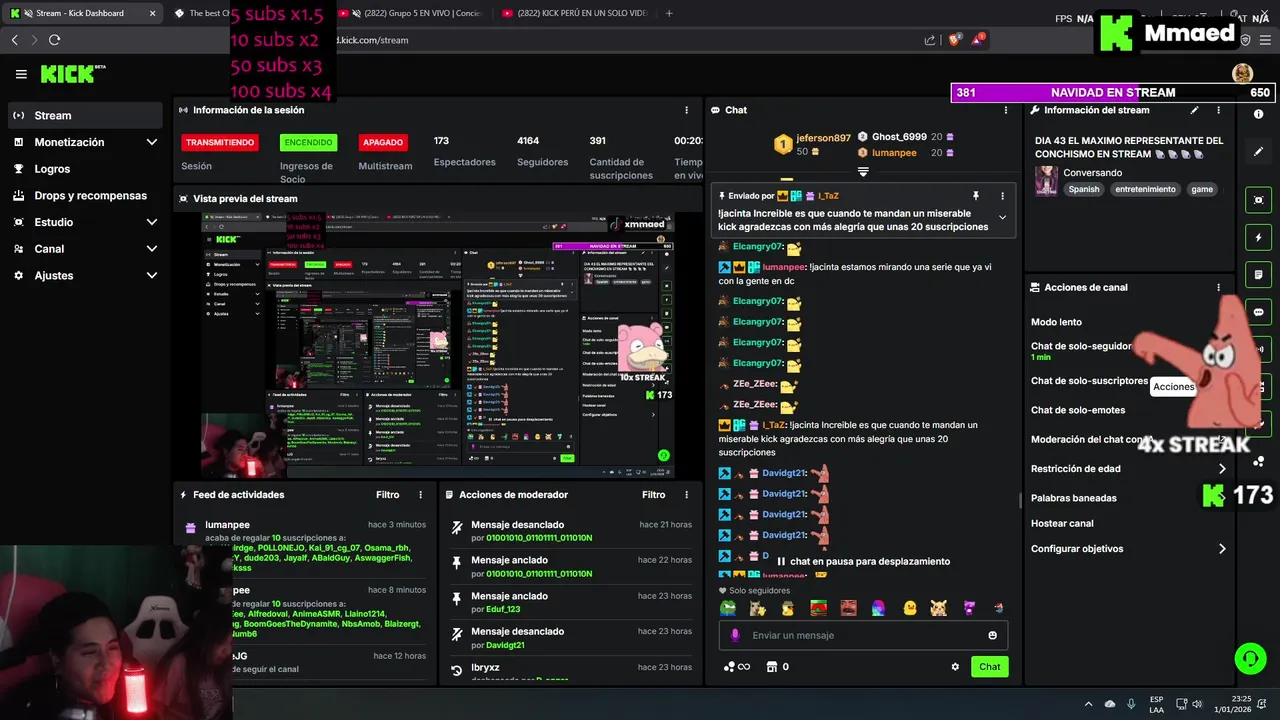This screenshot has height=720, width=1280.
Task: Open chat settings gear icon
Action: [955, 667]
